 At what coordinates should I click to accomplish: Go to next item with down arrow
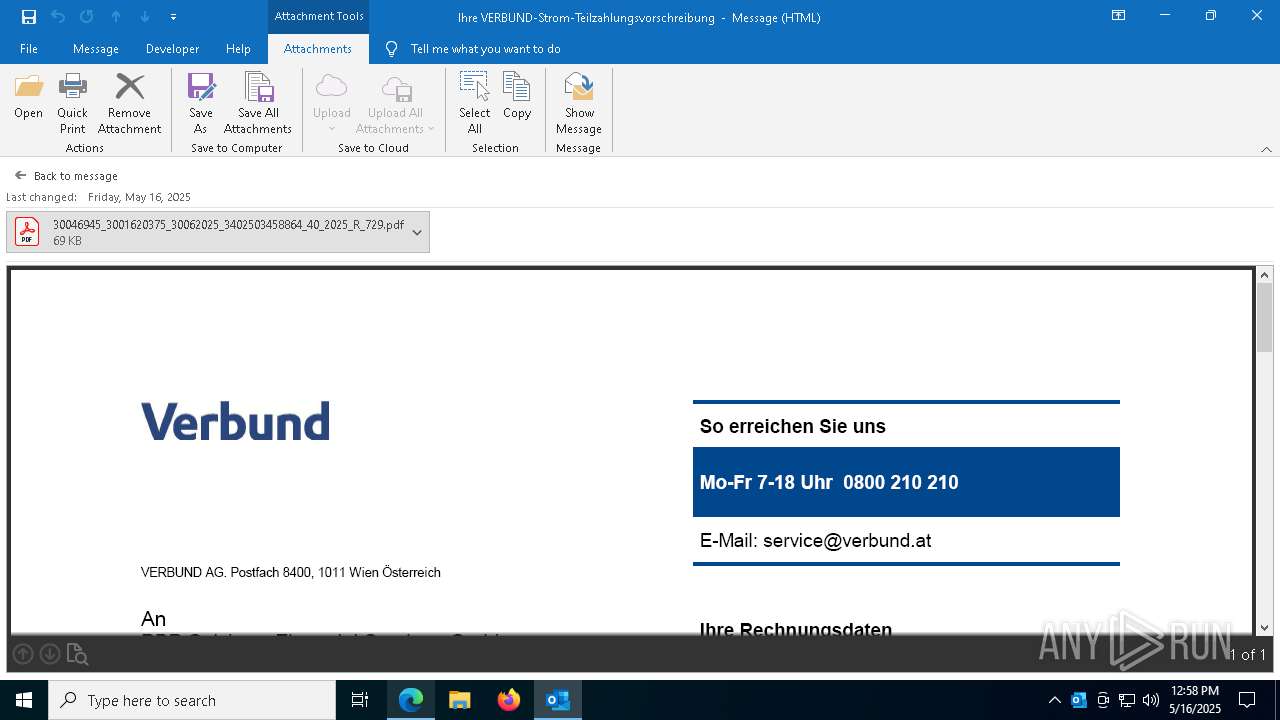tap(145, 17)
